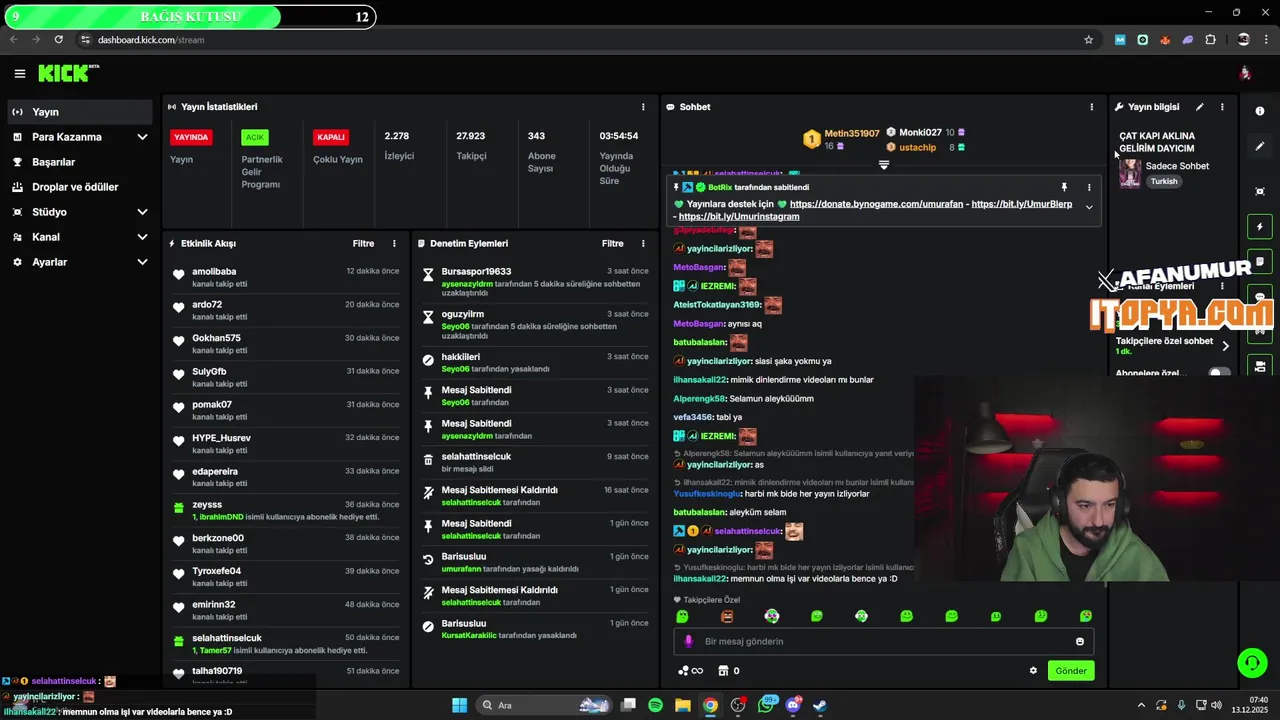Image resolution: width=1280 pixels, height=720 pixels.
Task: Open Windows Start menu
Action: (459, 705)
